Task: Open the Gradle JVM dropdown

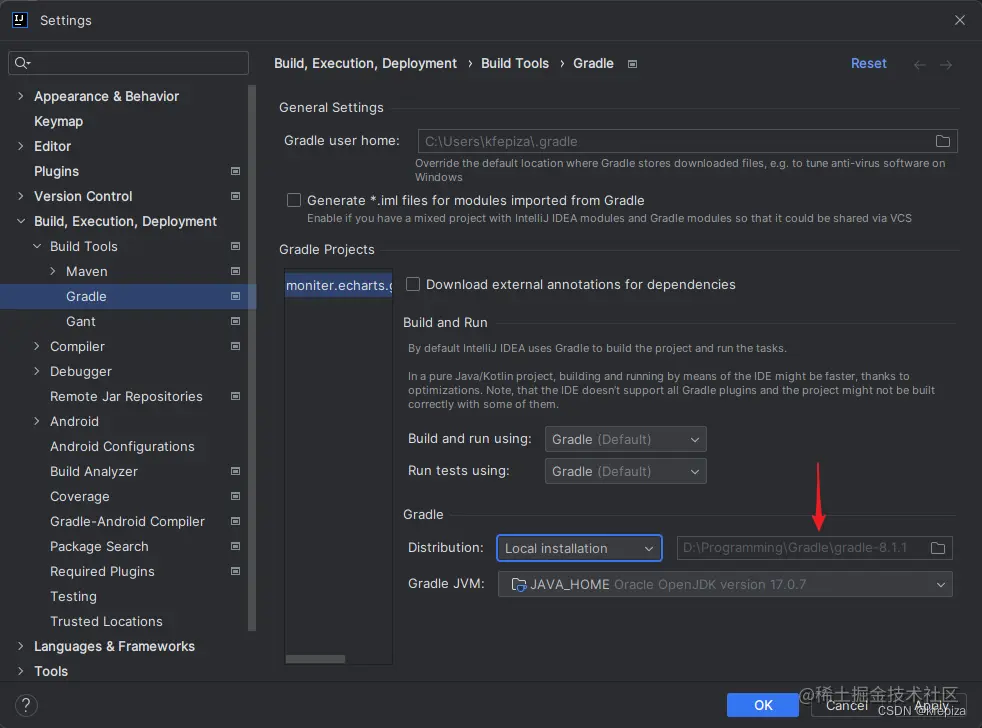Action: pyautogui.click(x=725, y=585)
